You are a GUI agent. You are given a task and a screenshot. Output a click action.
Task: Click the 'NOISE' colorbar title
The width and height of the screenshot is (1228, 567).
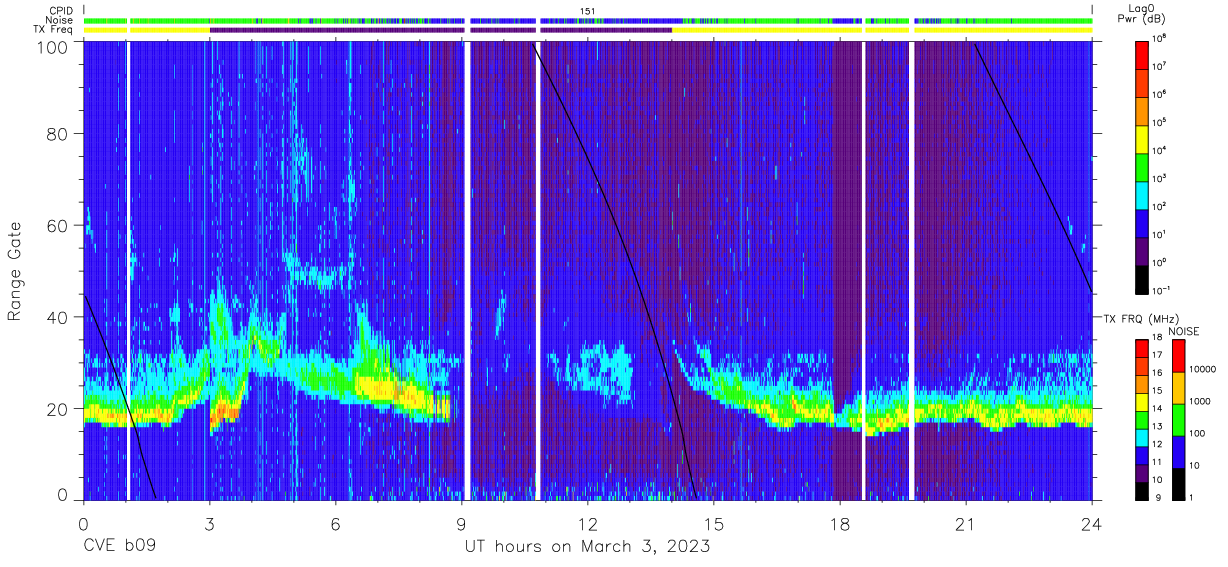(1183, 330)
